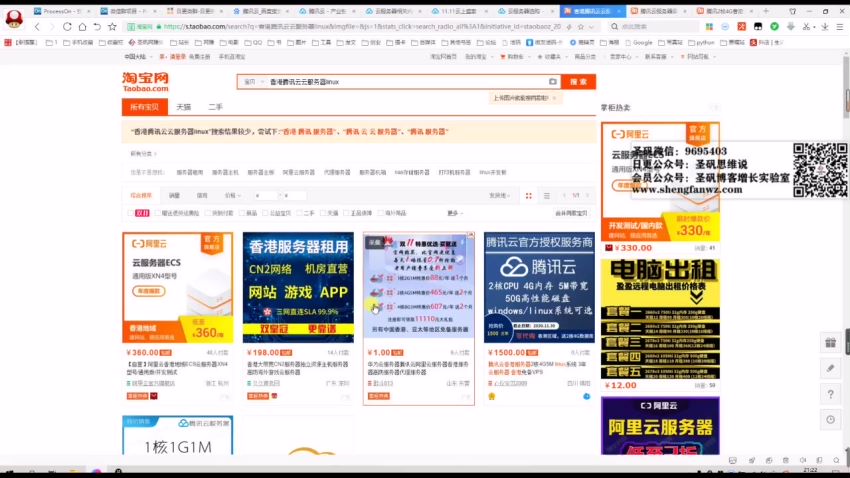Tick the 正品保障 filter checkbox
Image resolution: width=850 pixels, height=478 pixels.
[x=346, y=214]
